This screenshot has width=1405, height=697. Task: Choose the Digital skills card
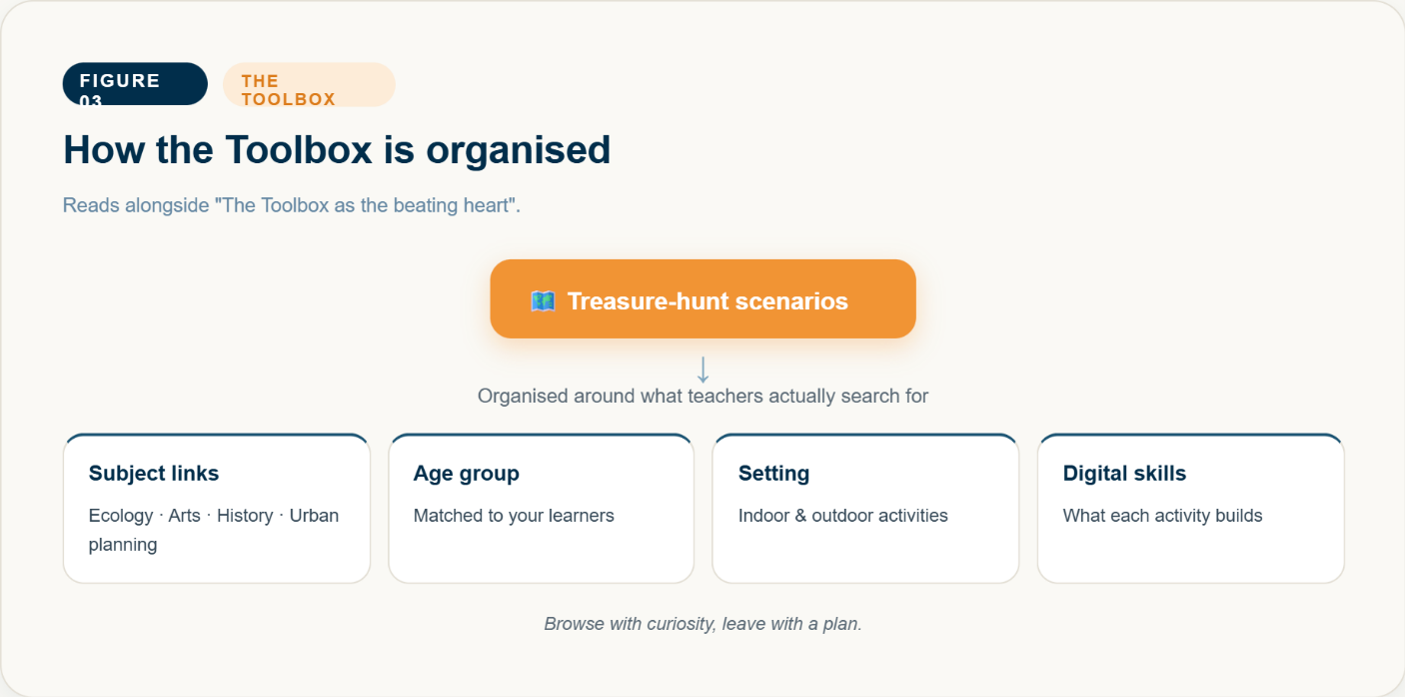pos(1191,508)
